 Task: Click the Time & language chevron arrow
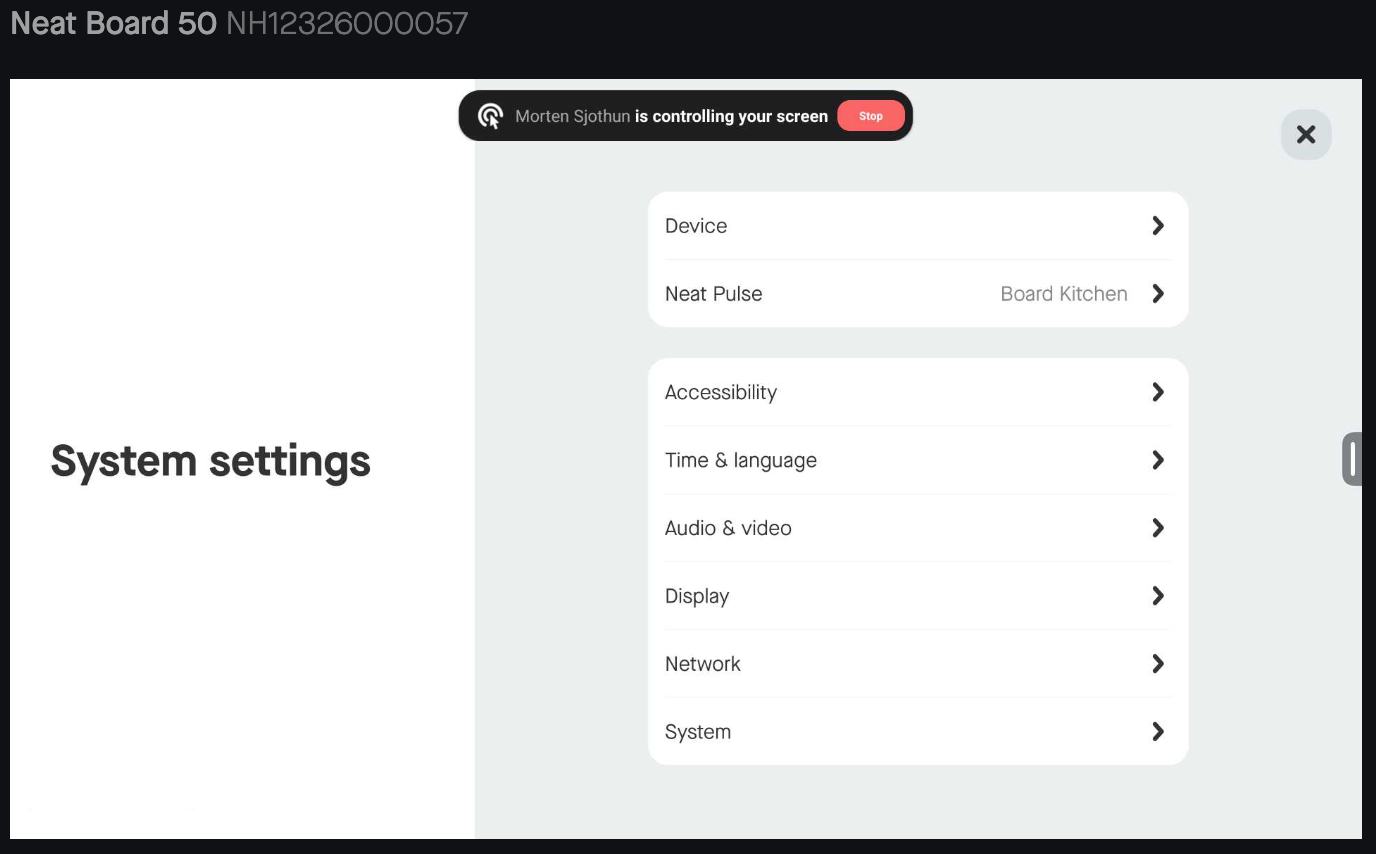coord(1158,460)
